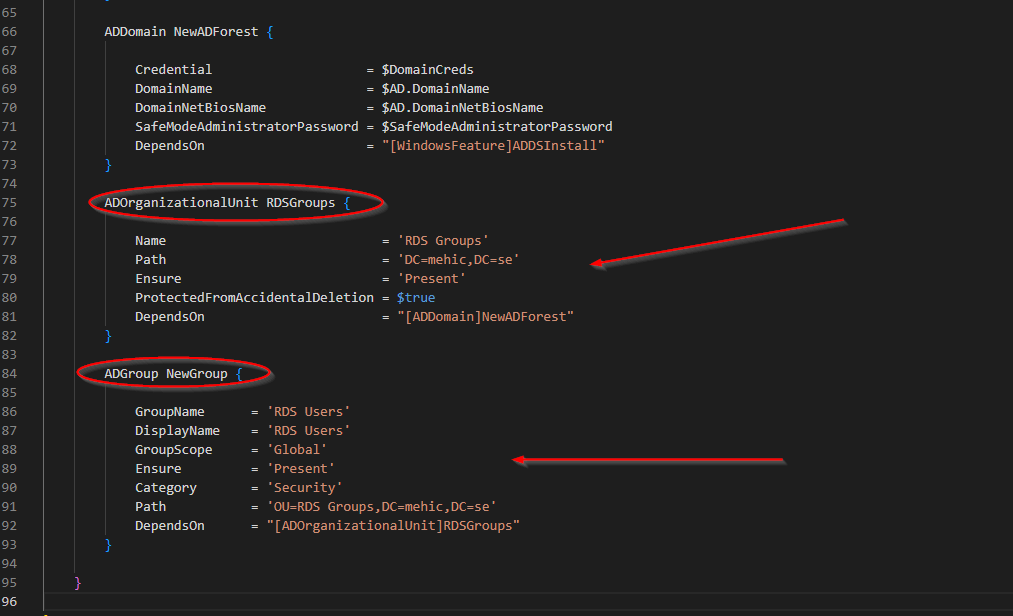Click the pink closing brace on line 95
This screenshot has width=1013, height=616.
pyautogui.click(x=78, y=583)
